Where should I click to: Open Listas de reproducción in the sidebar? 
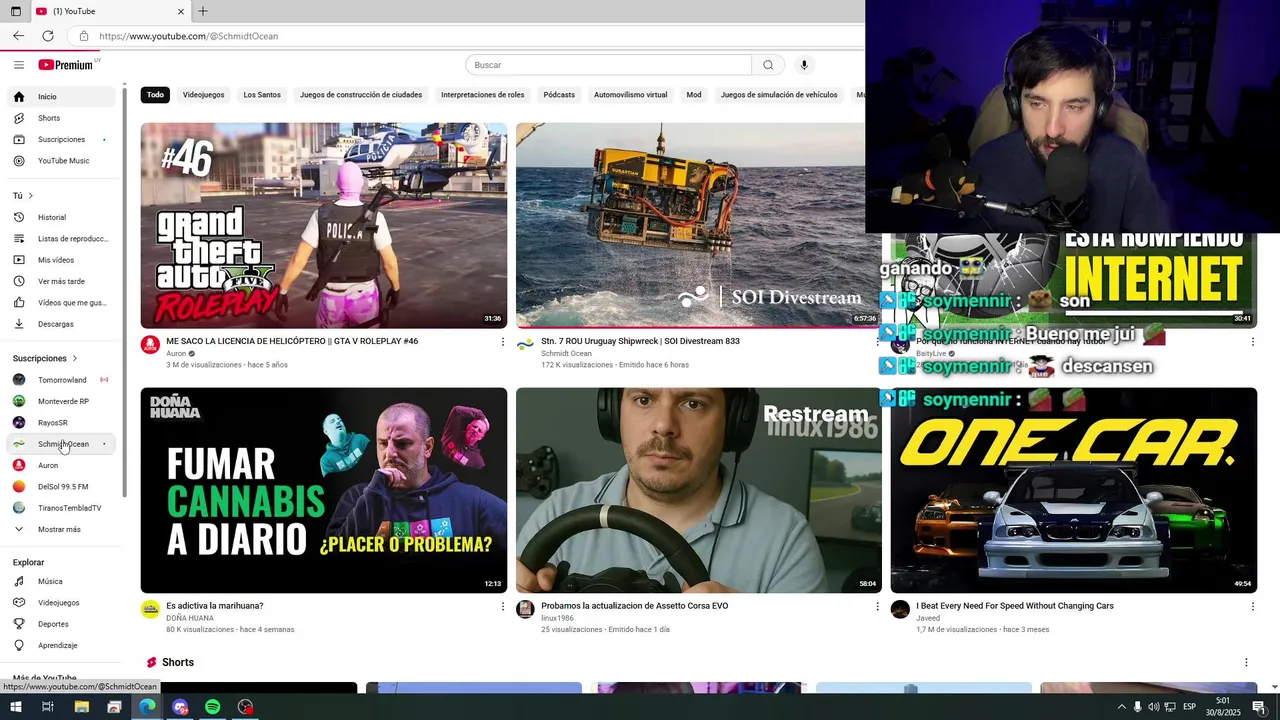click(x=62, y=239)
